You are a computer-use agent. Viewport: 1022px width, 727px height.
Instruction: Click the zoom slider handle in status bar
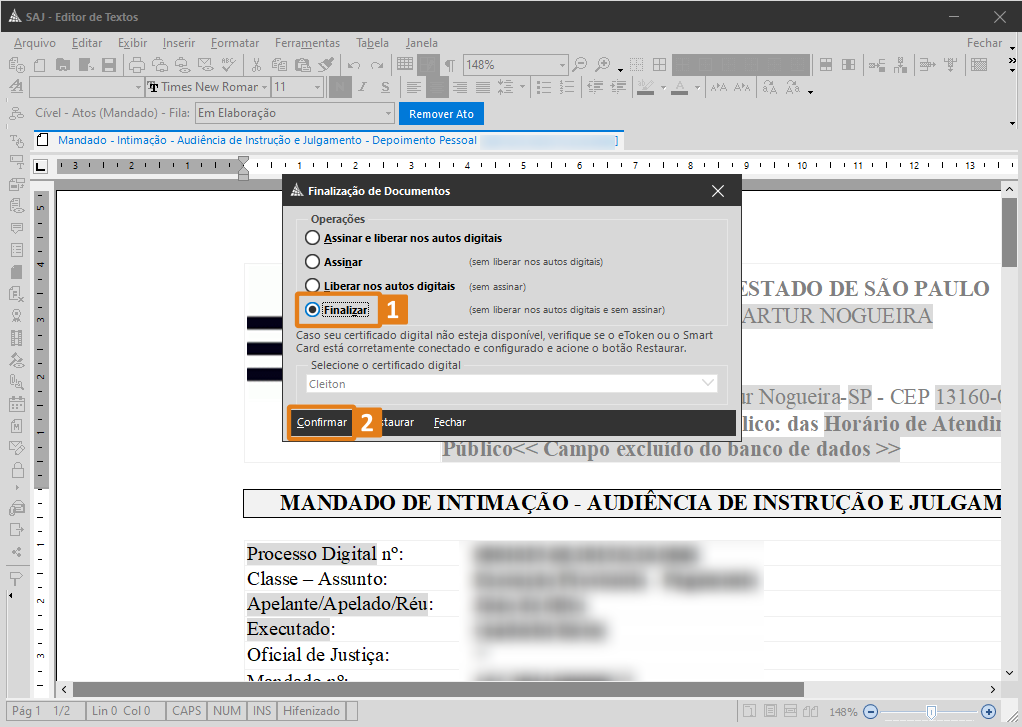tap(931, 712)
